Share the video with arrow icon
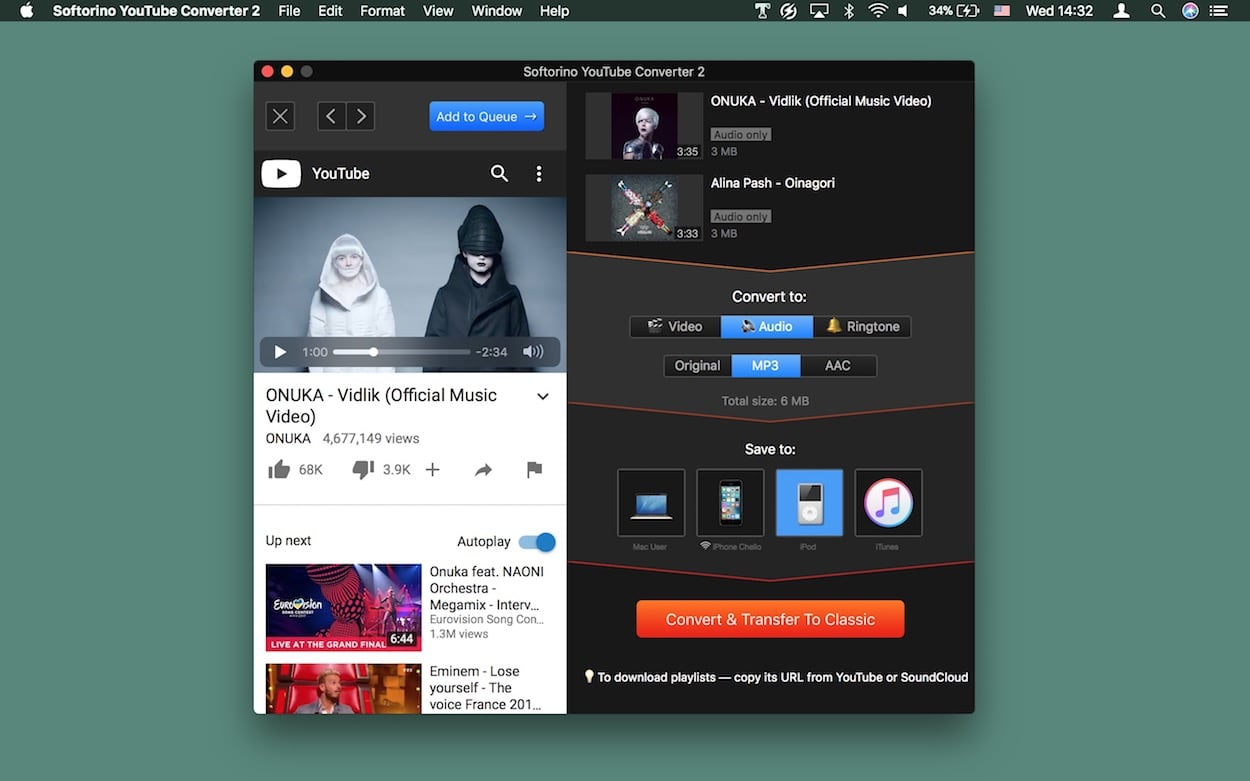 point(483,469)
